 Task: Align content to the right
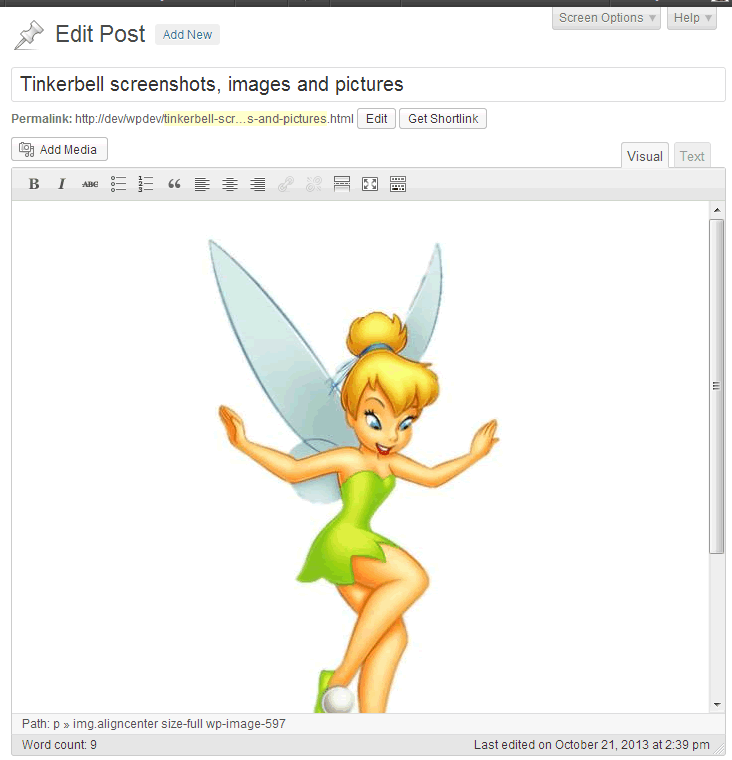(258, 184)
